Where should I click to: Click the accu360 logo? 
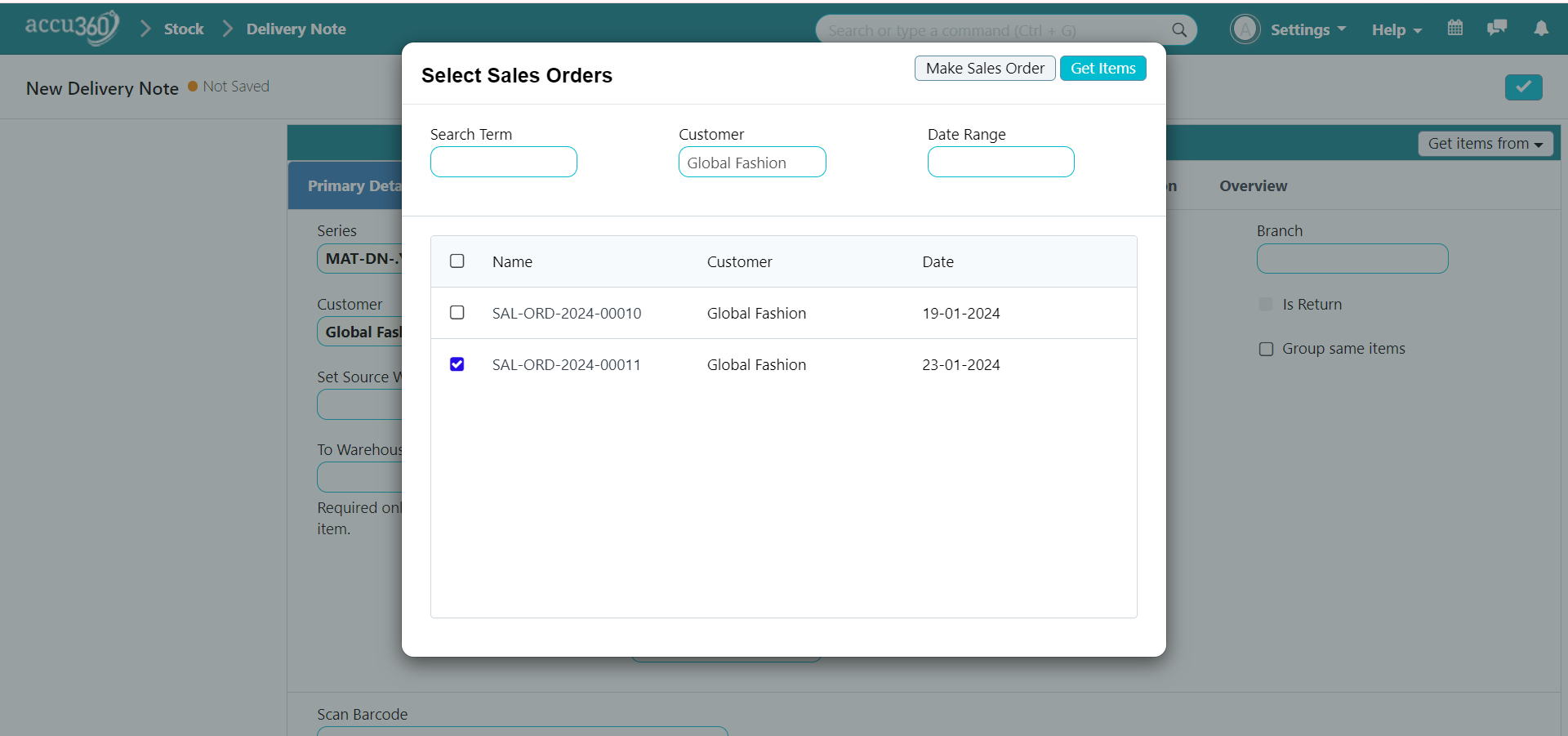(72, 28)
